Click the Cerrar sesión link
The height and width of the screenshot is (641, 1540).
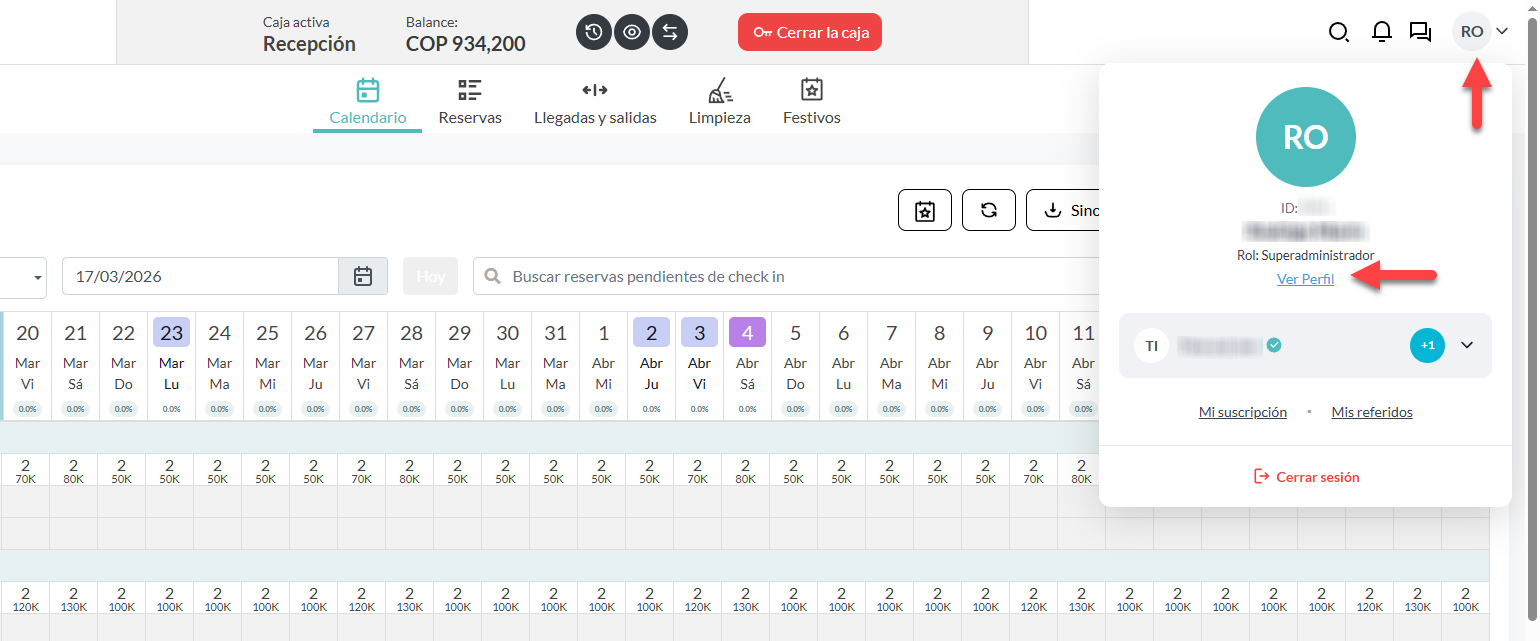tap(1306, 477)
